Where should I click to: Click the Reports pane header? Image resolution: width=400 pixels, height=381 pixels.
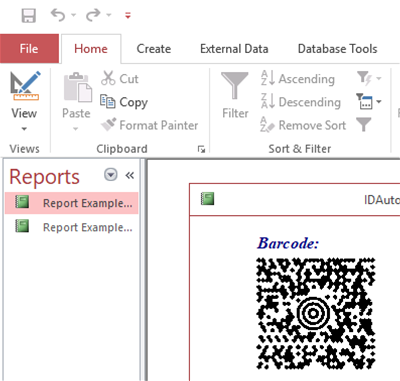pos(44,177)
